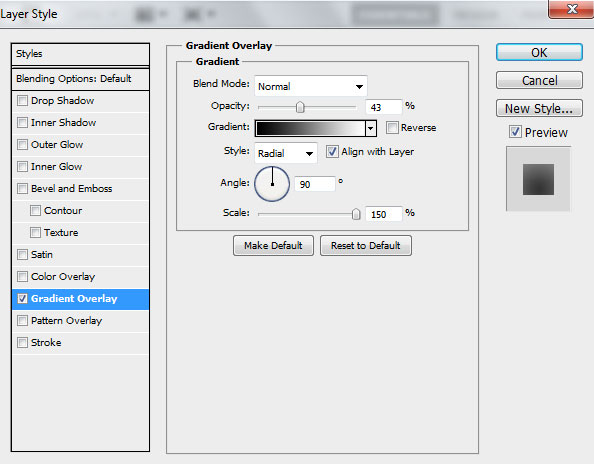594x464 pixels.
Task: Open the gradient picker dropdown arrow
Action: point(371,129)
